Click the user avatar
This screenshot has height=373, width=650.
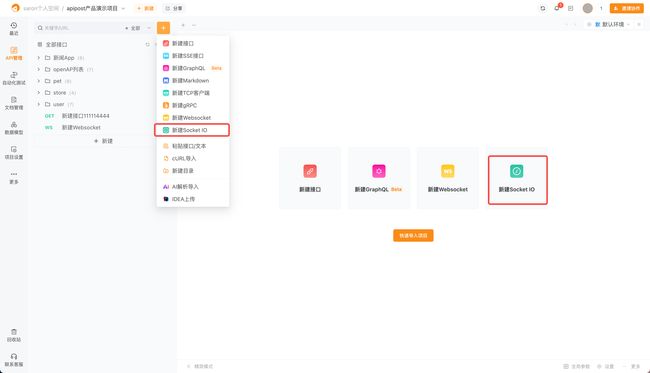tap(587, 8)
